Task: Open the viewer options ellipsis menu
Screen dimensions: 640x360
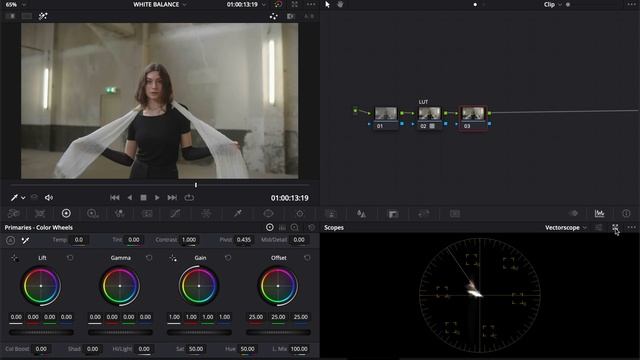Action: tap(311, 4)
